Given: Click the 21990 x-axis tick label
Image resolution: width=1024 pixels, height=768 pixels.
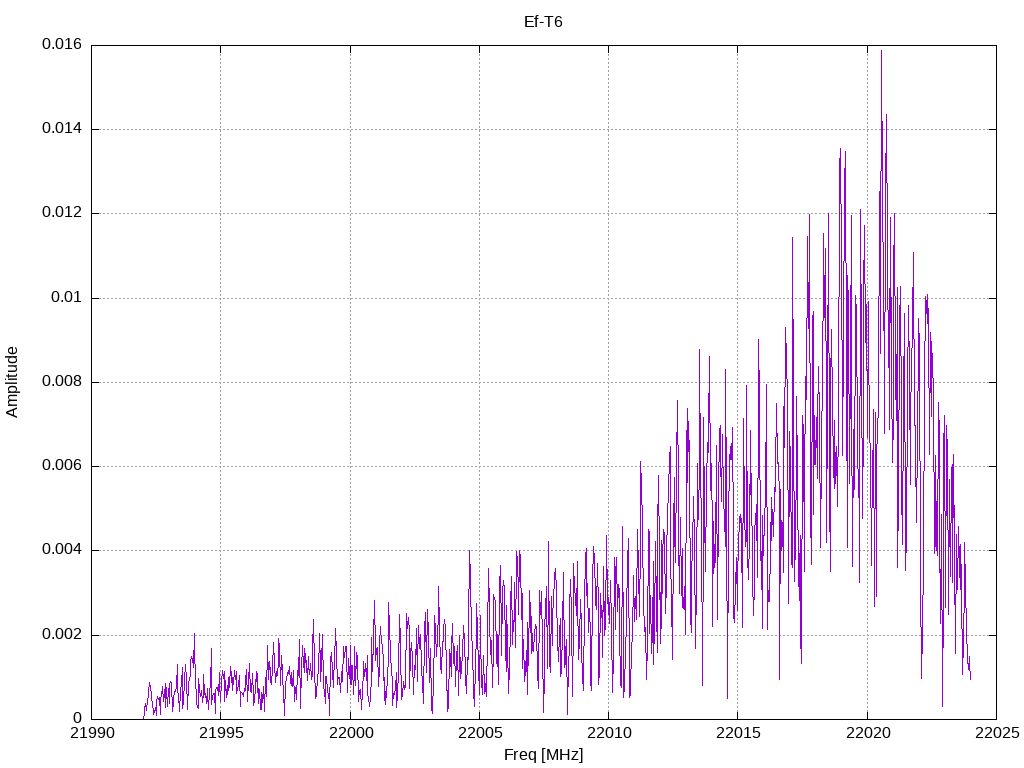Looking at the screenshot, I should [91, 733].
